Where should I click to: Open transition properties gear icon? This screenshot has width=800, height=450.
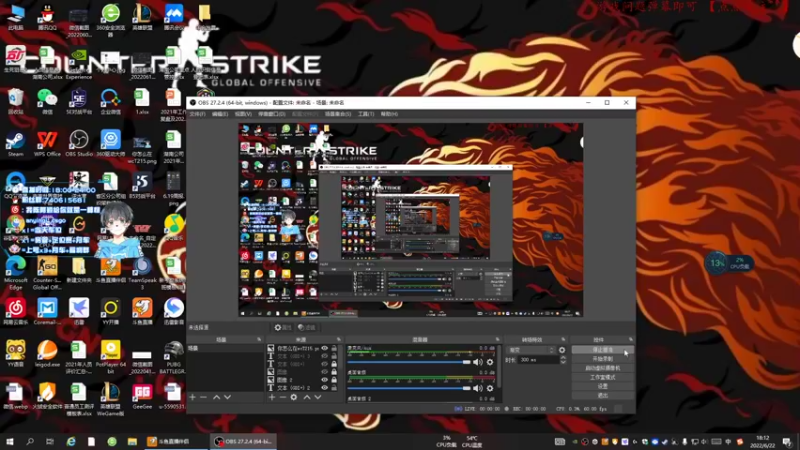pos(562,350)
